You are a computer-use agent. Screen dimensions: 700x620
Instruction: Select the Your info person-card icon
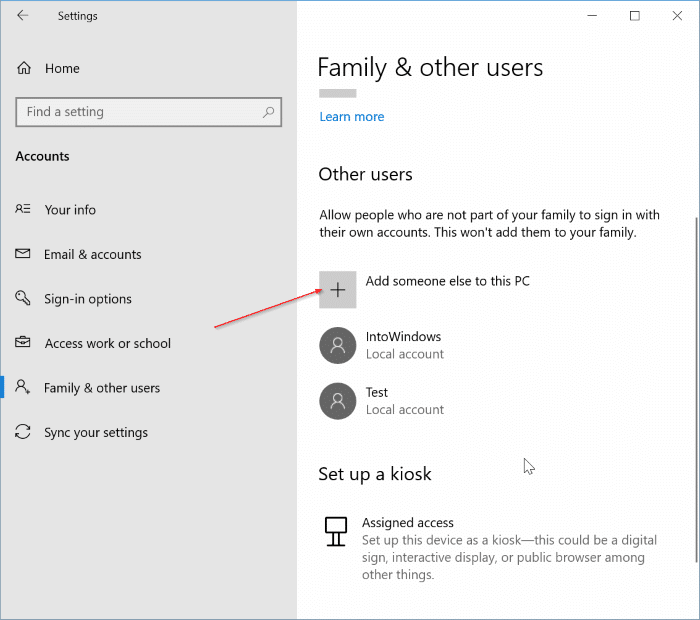[23, 209]
